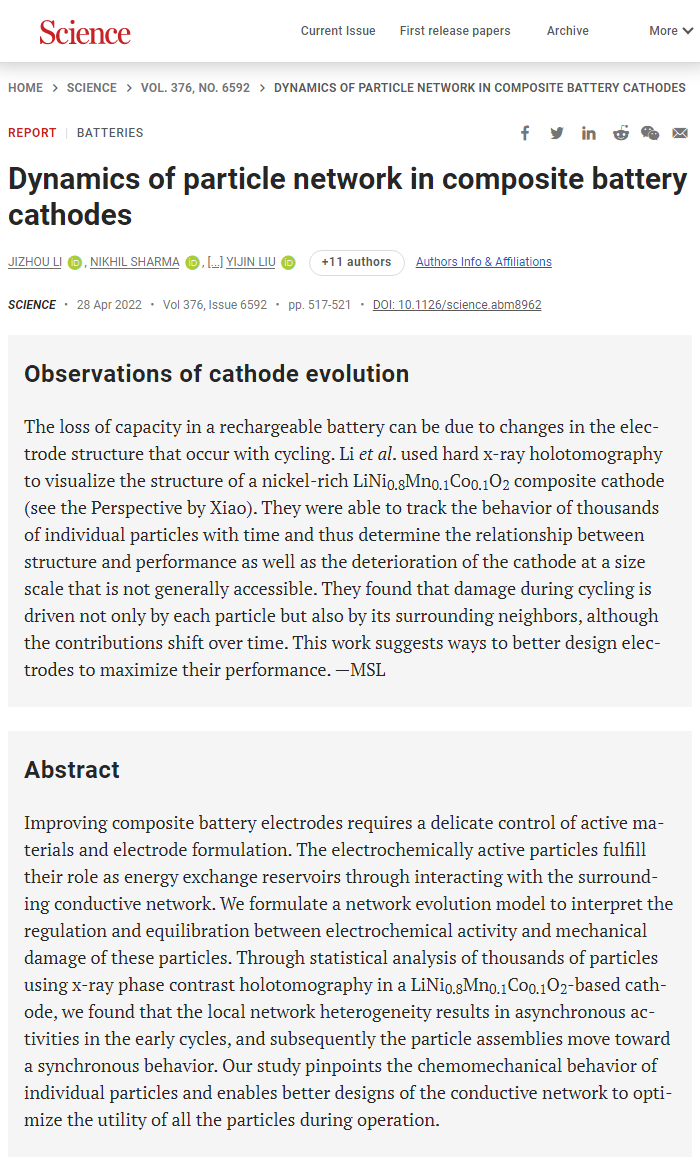
Task: Open Nikhil Sharma's ORCID icon
Action: point(192,263)
